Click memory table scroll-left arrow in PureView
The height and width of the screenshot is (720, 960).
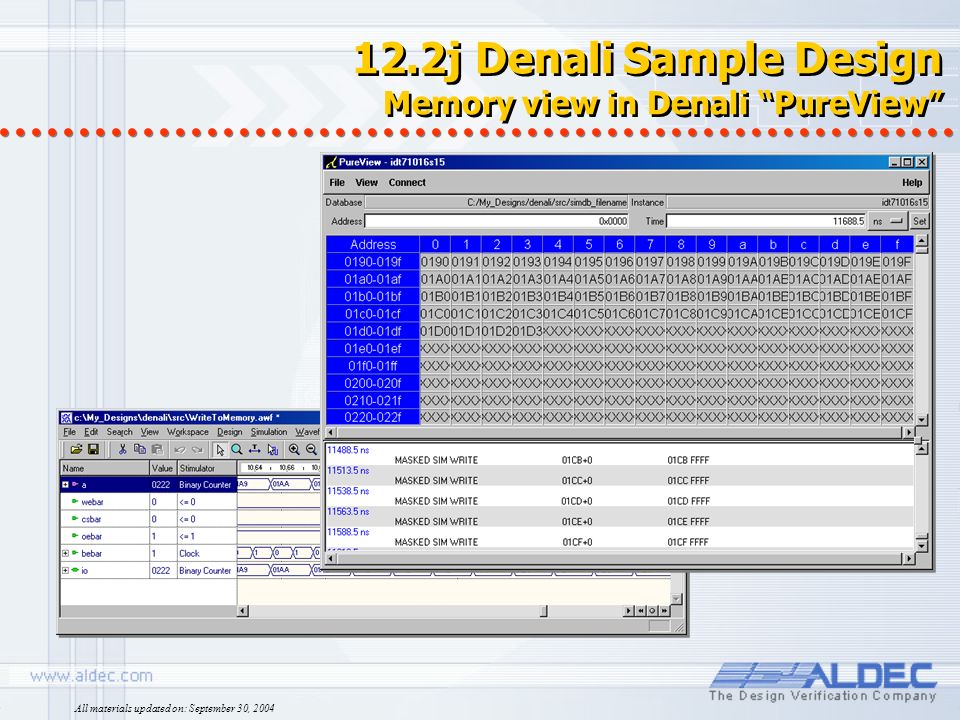[331, 432]
